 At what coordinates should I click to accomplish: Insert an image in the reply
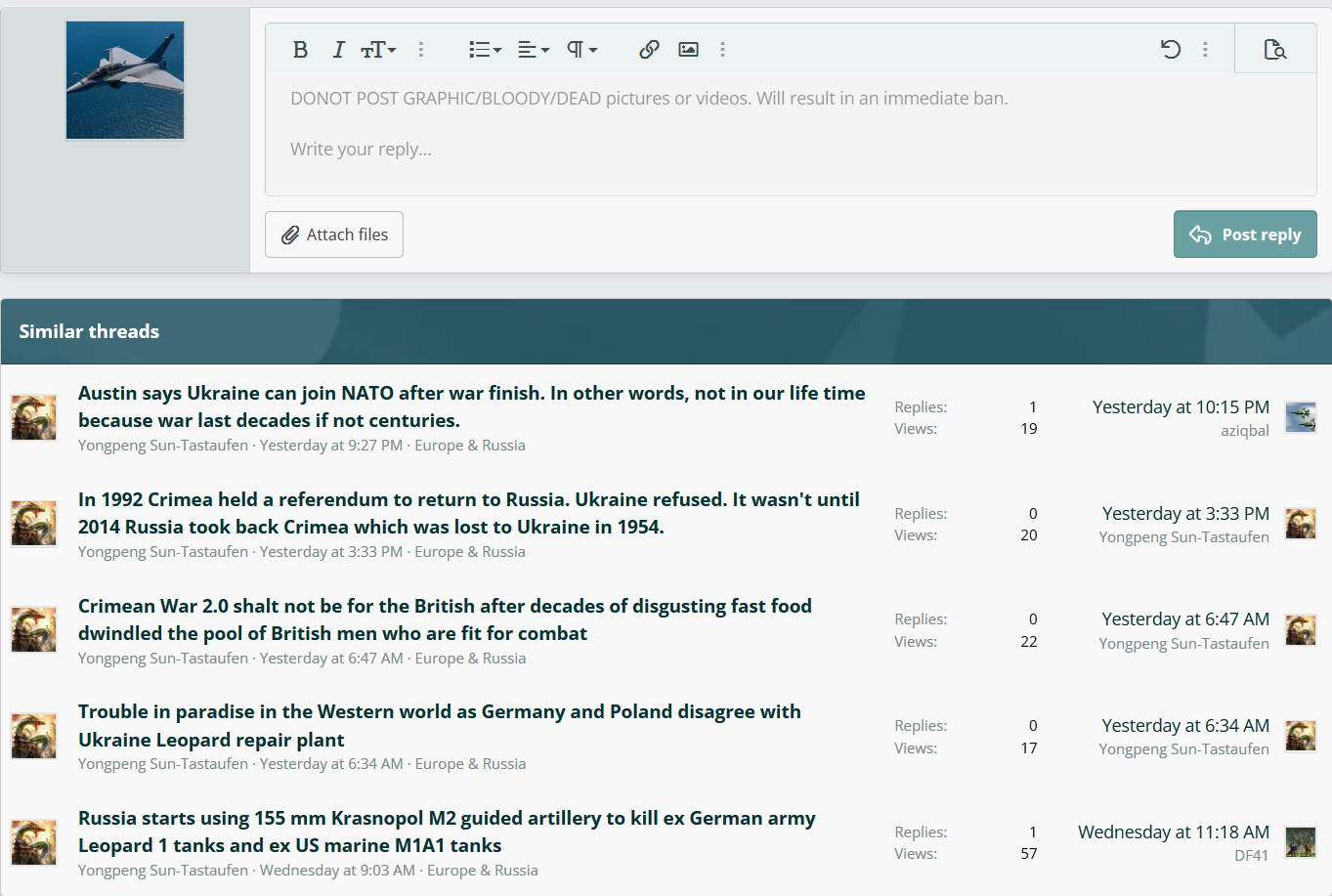688,50
